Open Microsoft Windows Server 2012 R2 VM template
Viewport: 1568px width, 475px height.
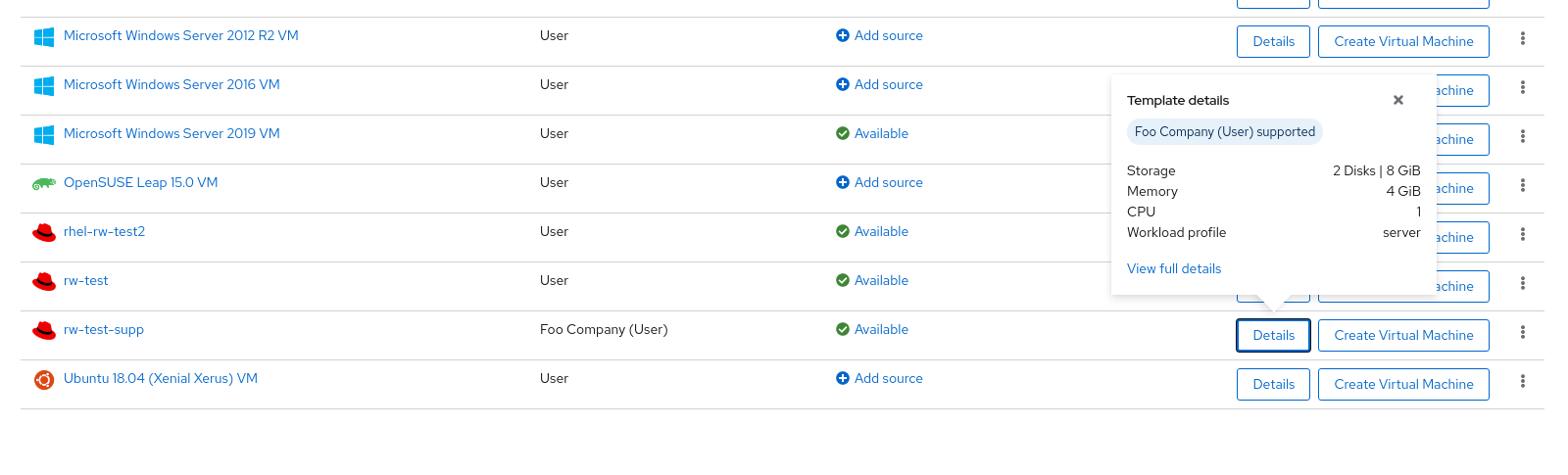pyautogui.click(x=181, y=35)
